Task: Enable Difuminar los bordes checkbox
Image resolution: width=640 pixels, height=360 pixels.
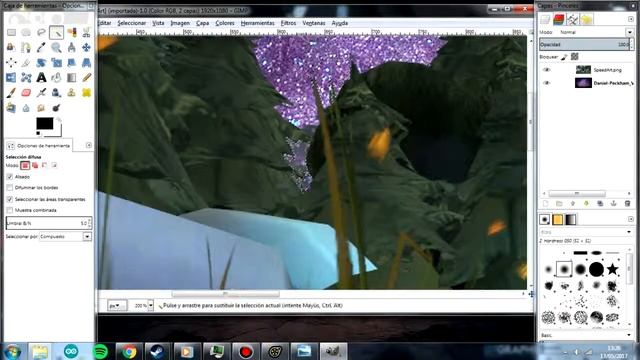Action: [x=10, y=188]
